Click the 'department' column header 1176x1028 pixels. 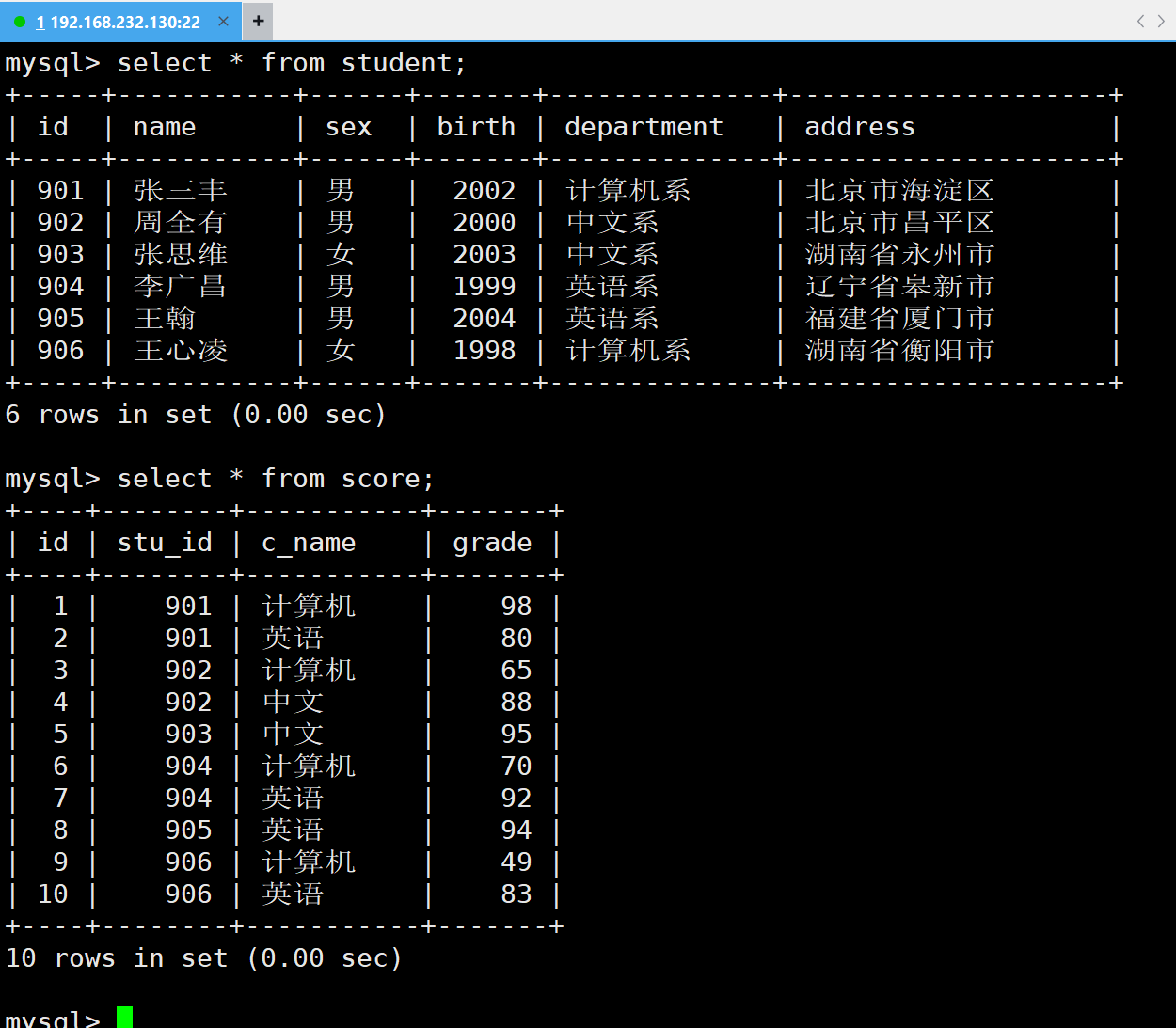click(644, 127)
